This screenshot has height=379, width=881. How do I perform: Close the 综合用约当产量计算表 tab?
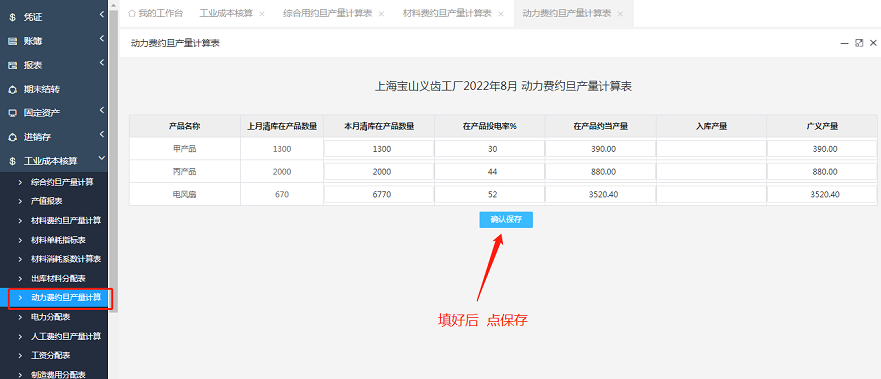(382, 13)
